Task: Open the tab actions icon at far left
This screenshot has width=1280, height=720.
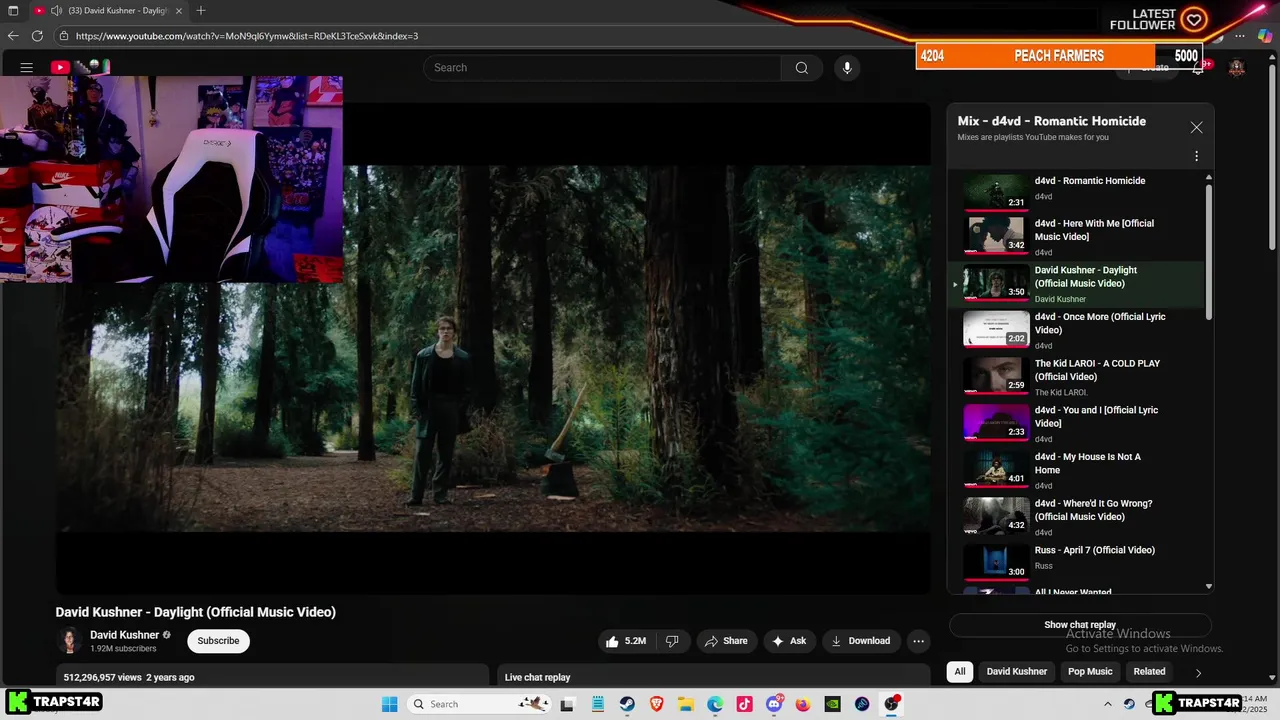Action: (13, 10)
